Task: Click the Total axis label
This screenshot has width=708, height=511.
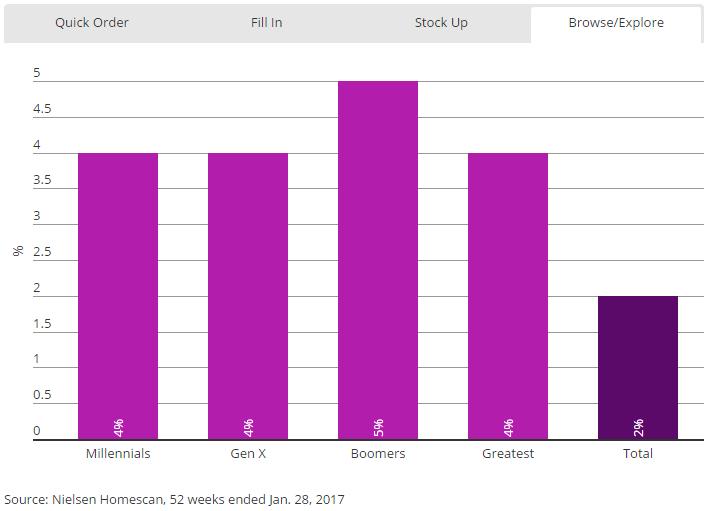Action: (x=638, y=454)
